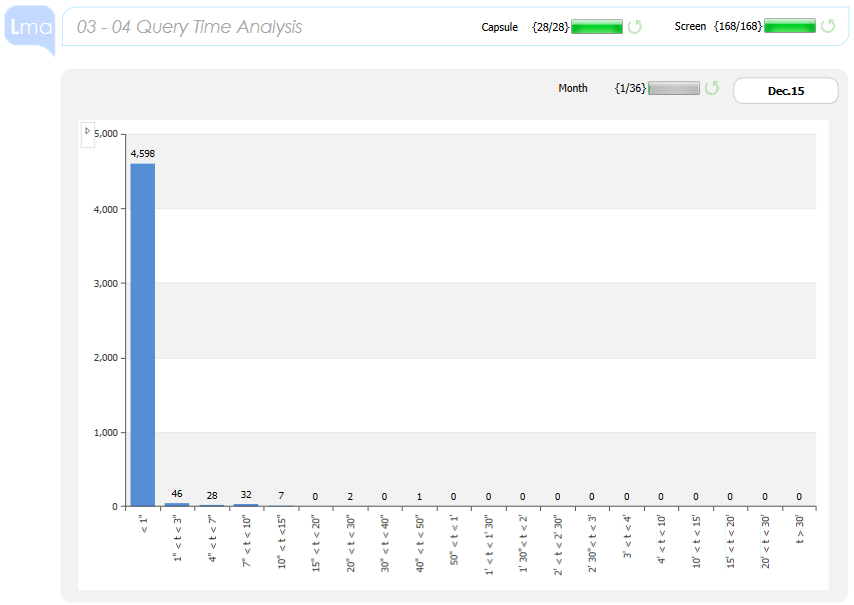Expand the chart menu triangle at top-left

pyautogui.click(x=87, y=131)
